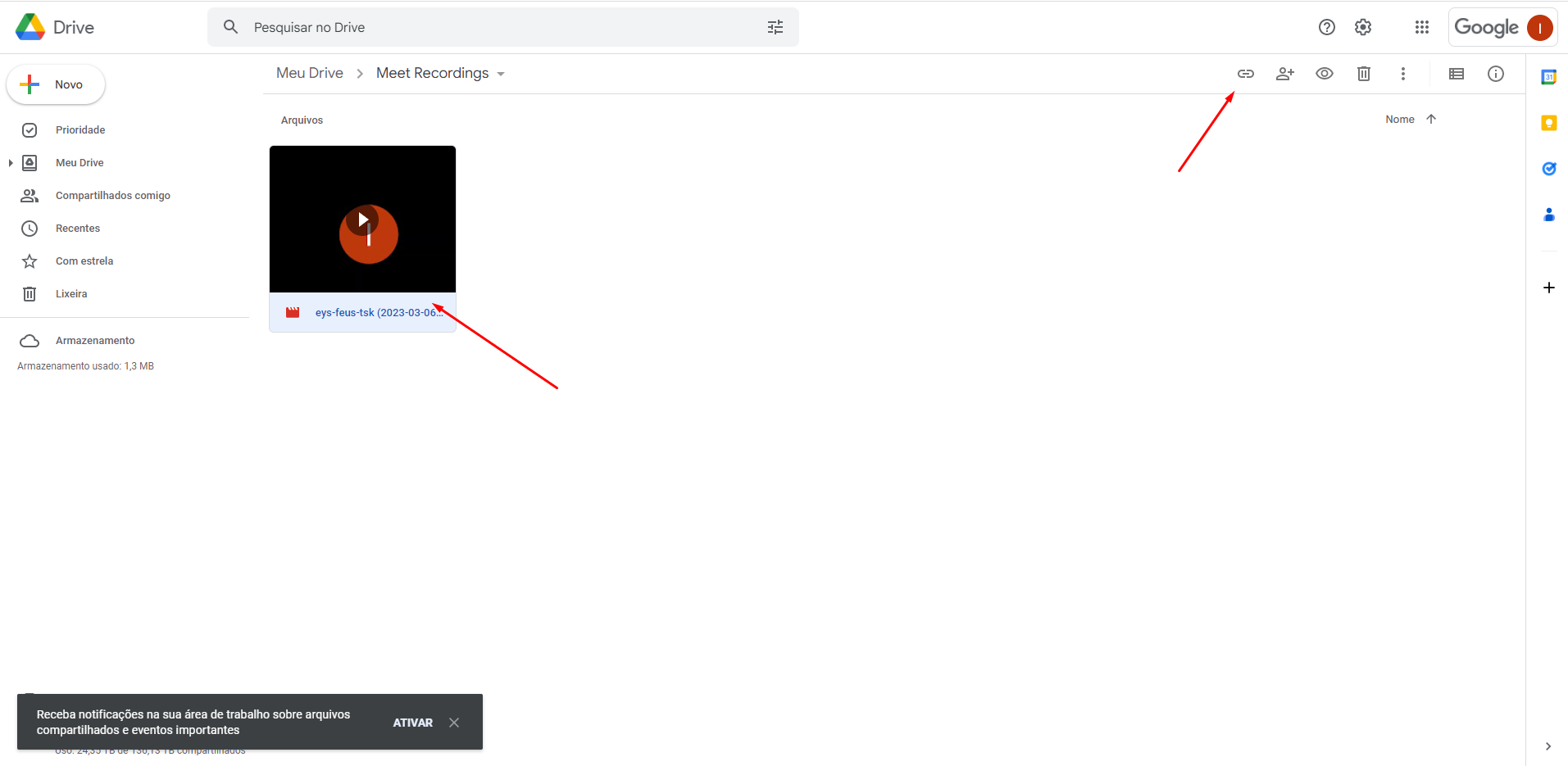
Task: Preview the file with eye icon
Action: pos(1325,74)
